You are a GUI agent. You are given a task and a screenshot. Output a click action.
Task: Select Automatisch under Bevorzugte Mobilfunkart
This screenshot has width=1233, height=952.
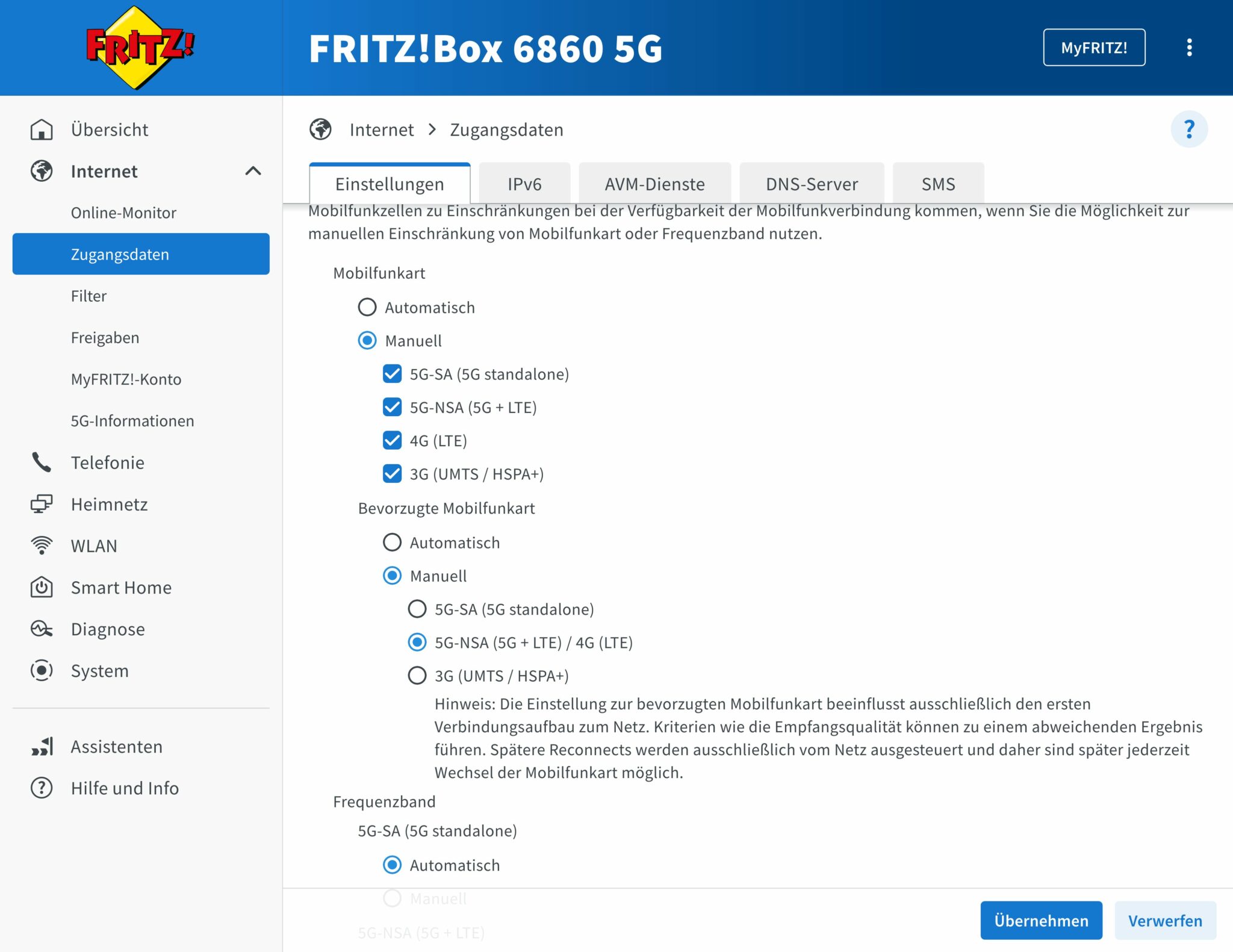point(392,542)
